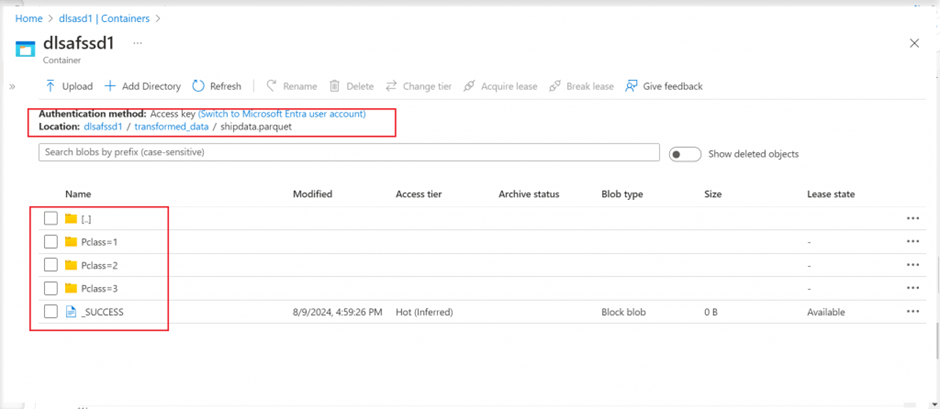Open the ellipsis menu for Pclass=3
Image resolution: width=940 pixels, height=409 pixels.
click(912, 288)
